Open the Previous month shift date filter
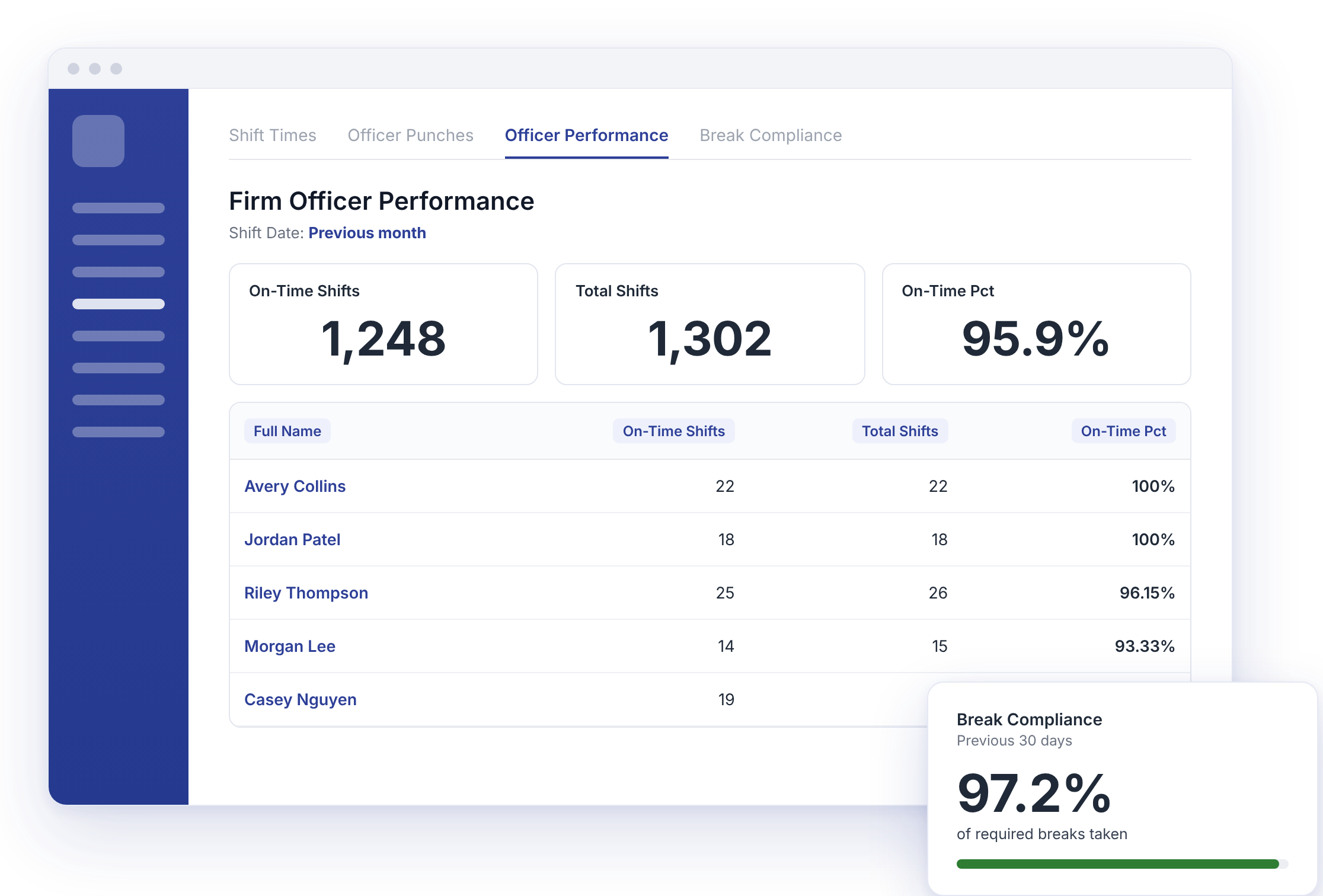Viewport: 1323px width, 896px height. 367,233
